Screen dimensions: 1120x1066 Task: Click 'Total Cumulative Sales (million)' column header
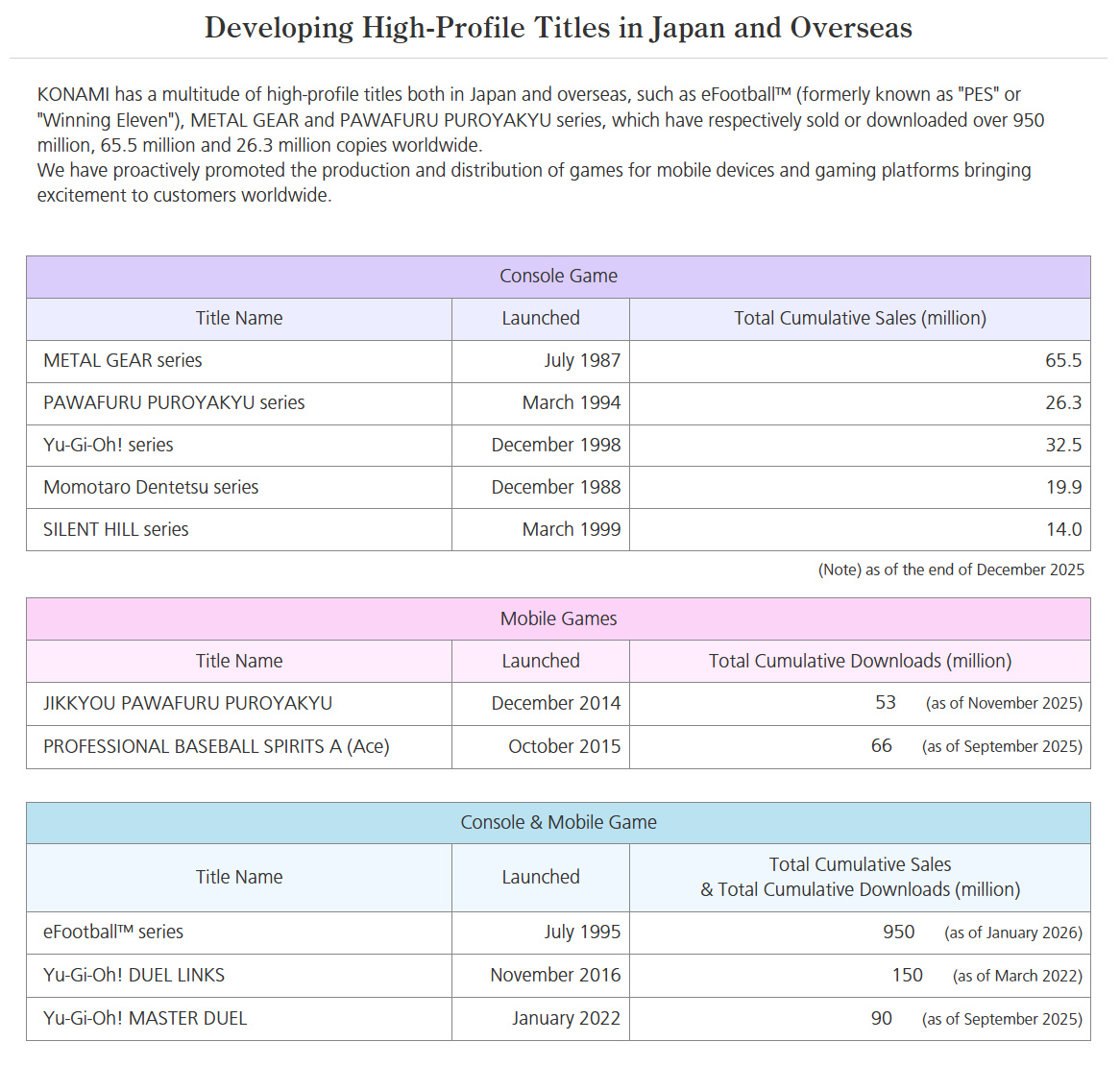tap(860, 319)
